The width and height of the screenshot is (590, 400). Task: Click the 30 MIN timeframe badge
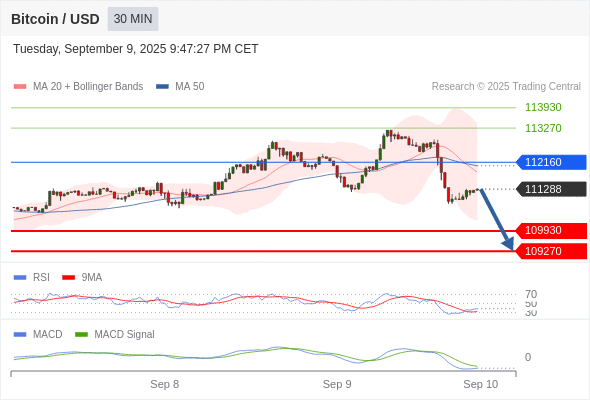point(133,19)
